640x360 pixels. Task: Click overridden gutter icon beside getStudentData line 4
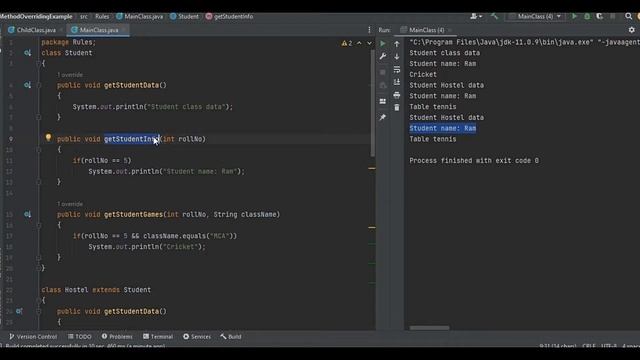tap(27, 85)
